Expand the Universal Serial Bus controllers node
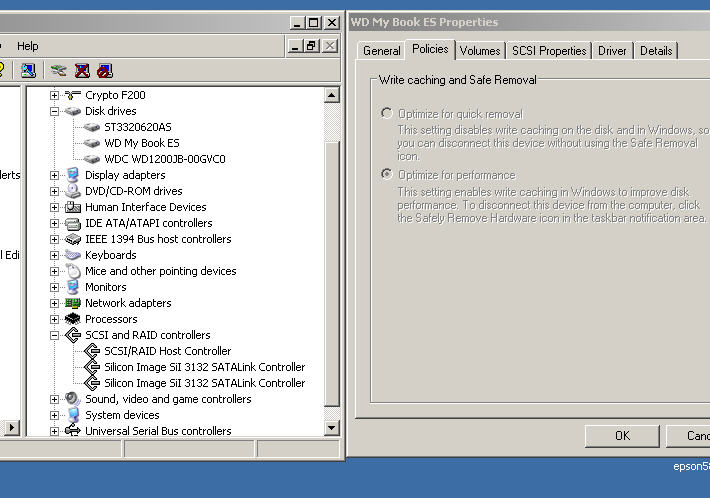 pyautogui.click(x=54, y=431)
